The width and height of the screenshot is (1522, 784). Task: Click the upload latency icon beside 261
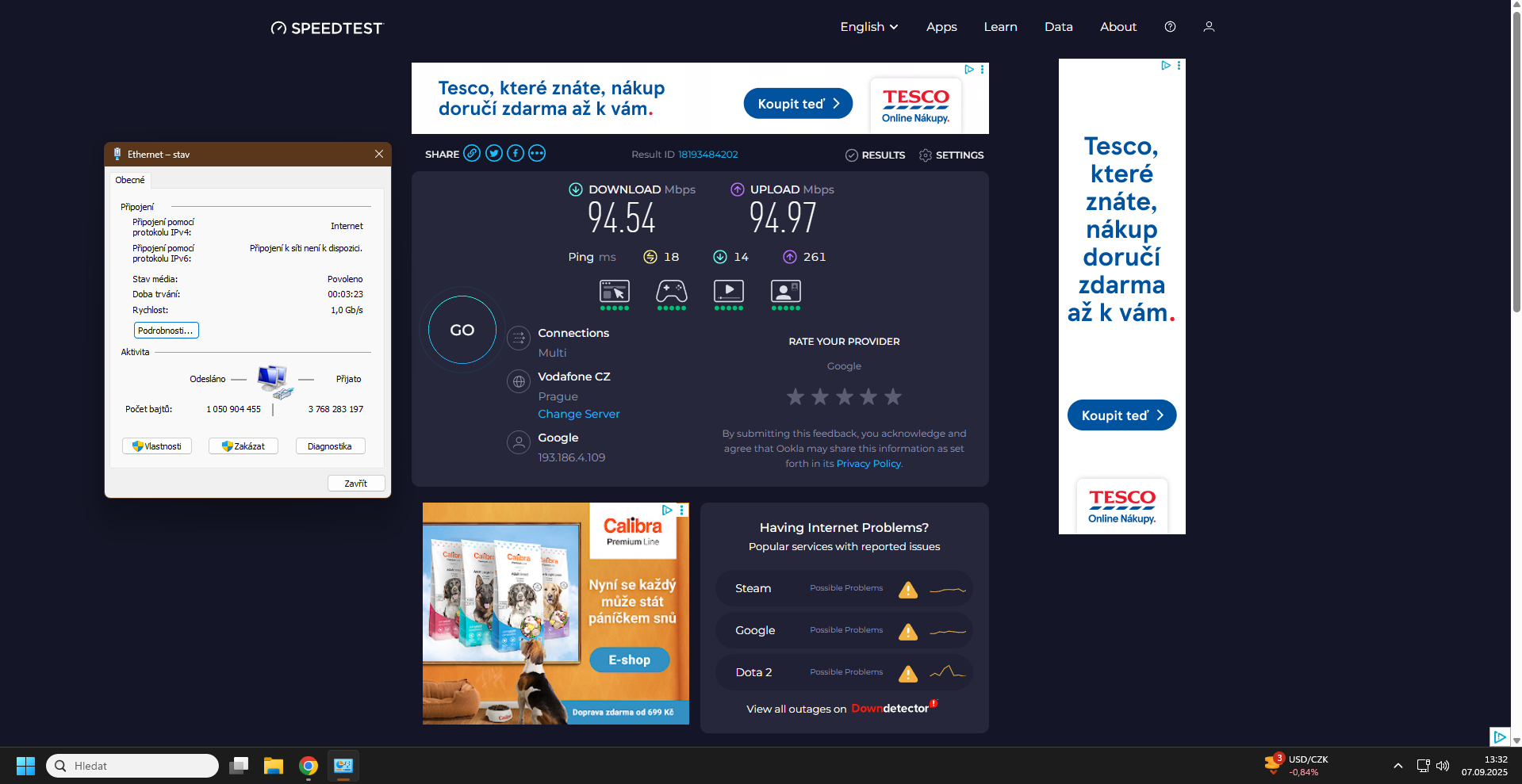[790, 256]
